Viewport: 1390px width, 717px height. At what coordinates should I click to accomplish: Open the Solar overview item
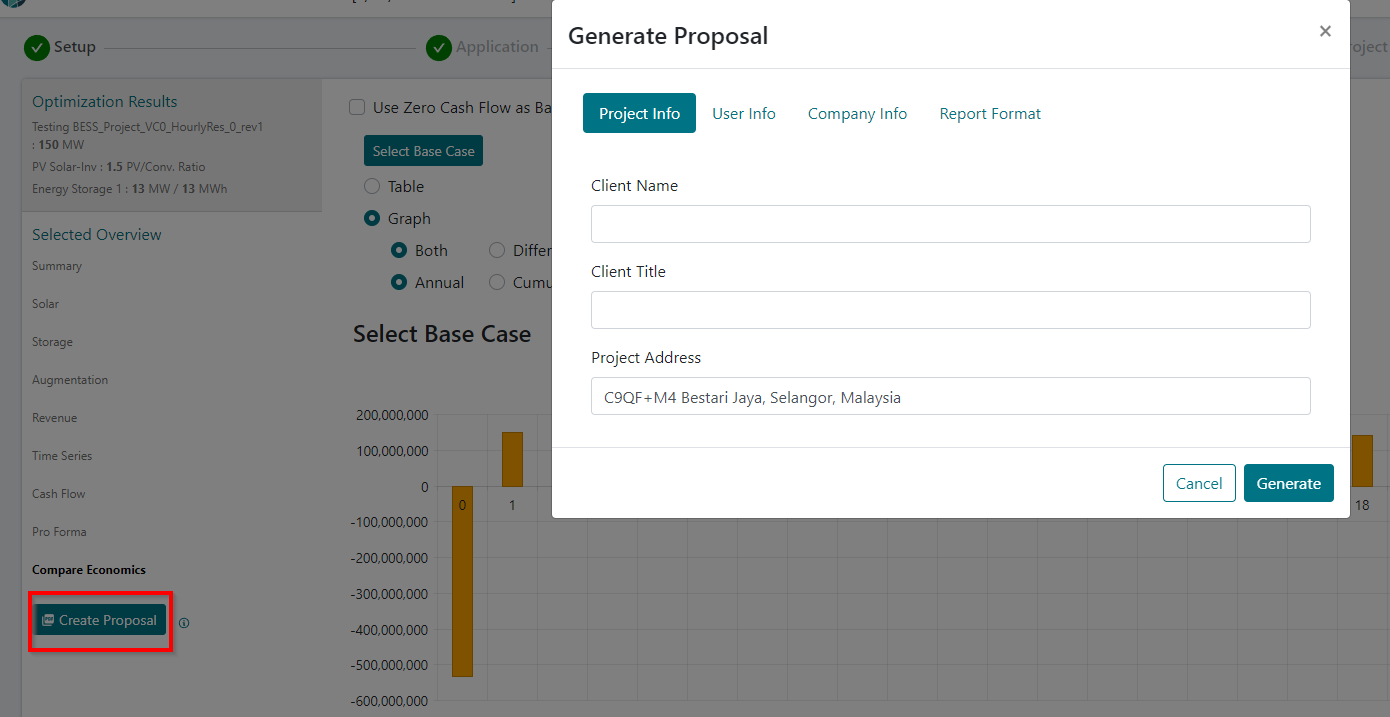(x=45, y=304)
